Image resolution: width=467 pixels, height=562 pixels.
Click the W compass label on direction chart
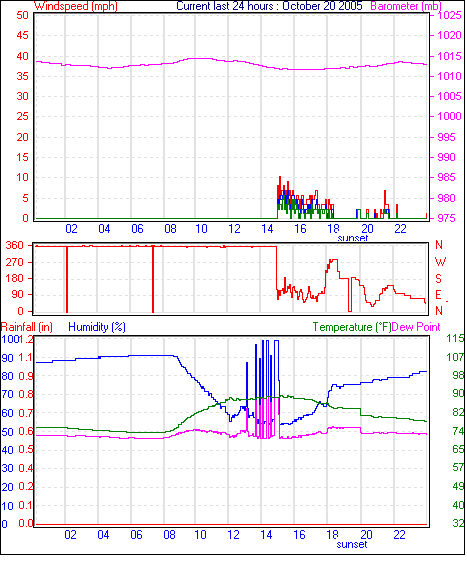pos(440,262)
